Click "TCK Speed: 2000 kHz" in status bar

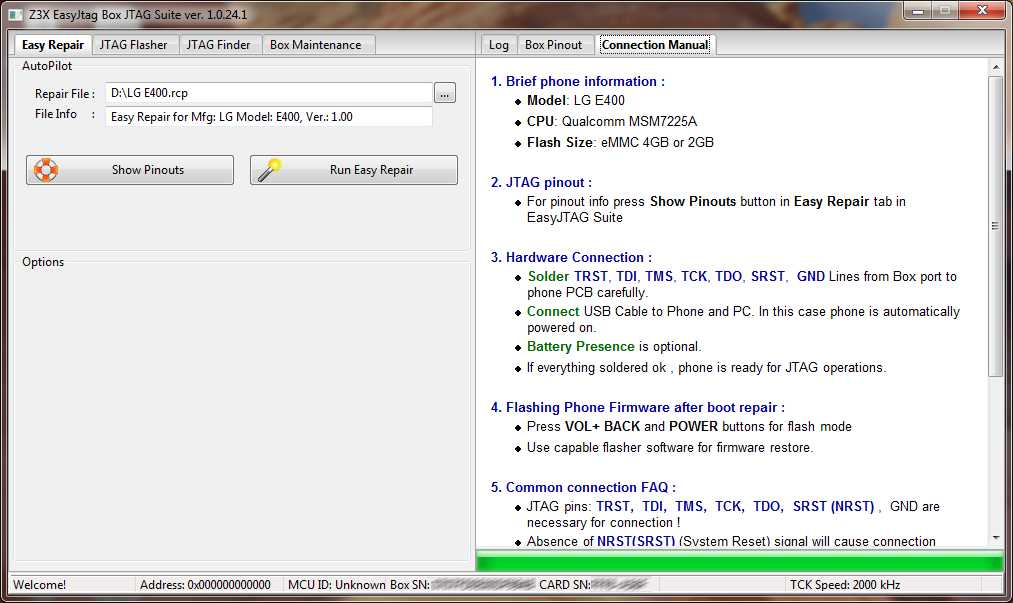click(x=845, y=585)
